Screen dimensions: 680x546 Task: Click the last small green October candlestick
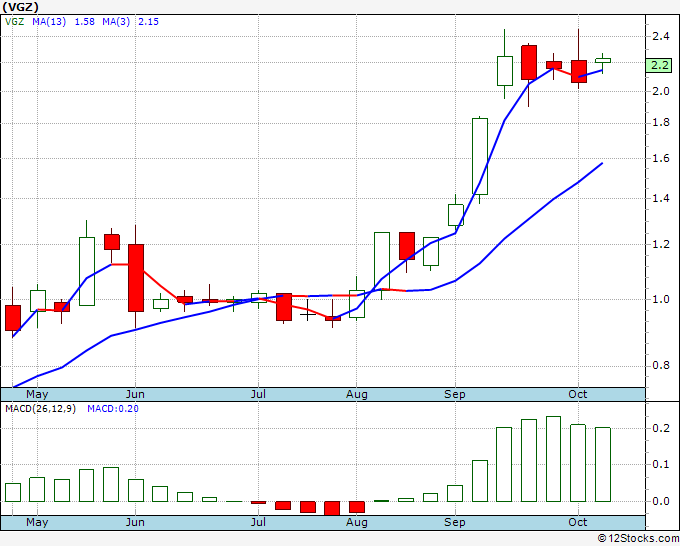point(603,61)
